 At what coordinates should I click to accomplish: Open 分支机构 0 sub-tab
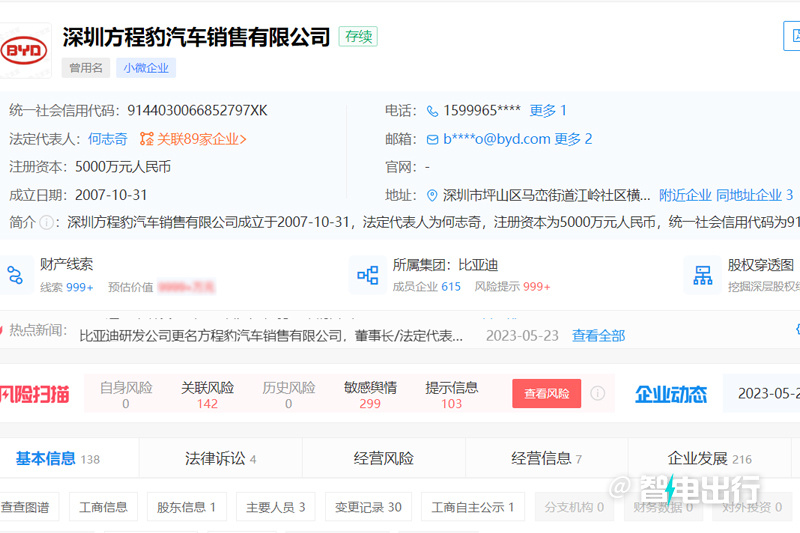point(574,507)
